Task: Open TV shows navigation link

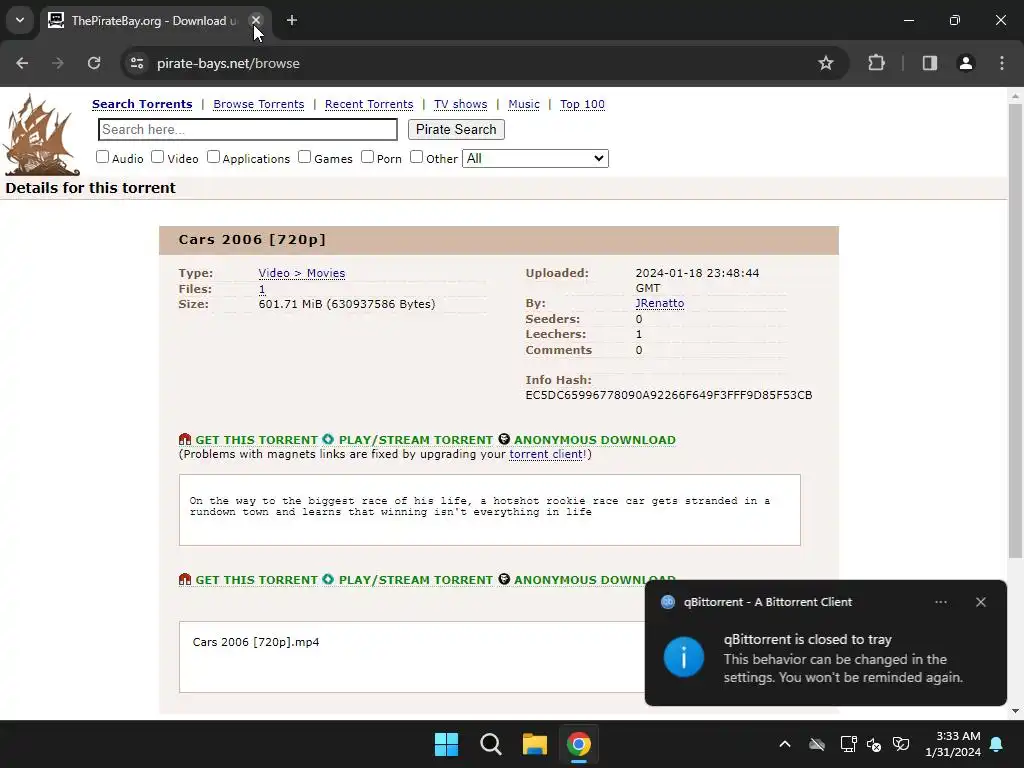Action: [x=460, y=104]
